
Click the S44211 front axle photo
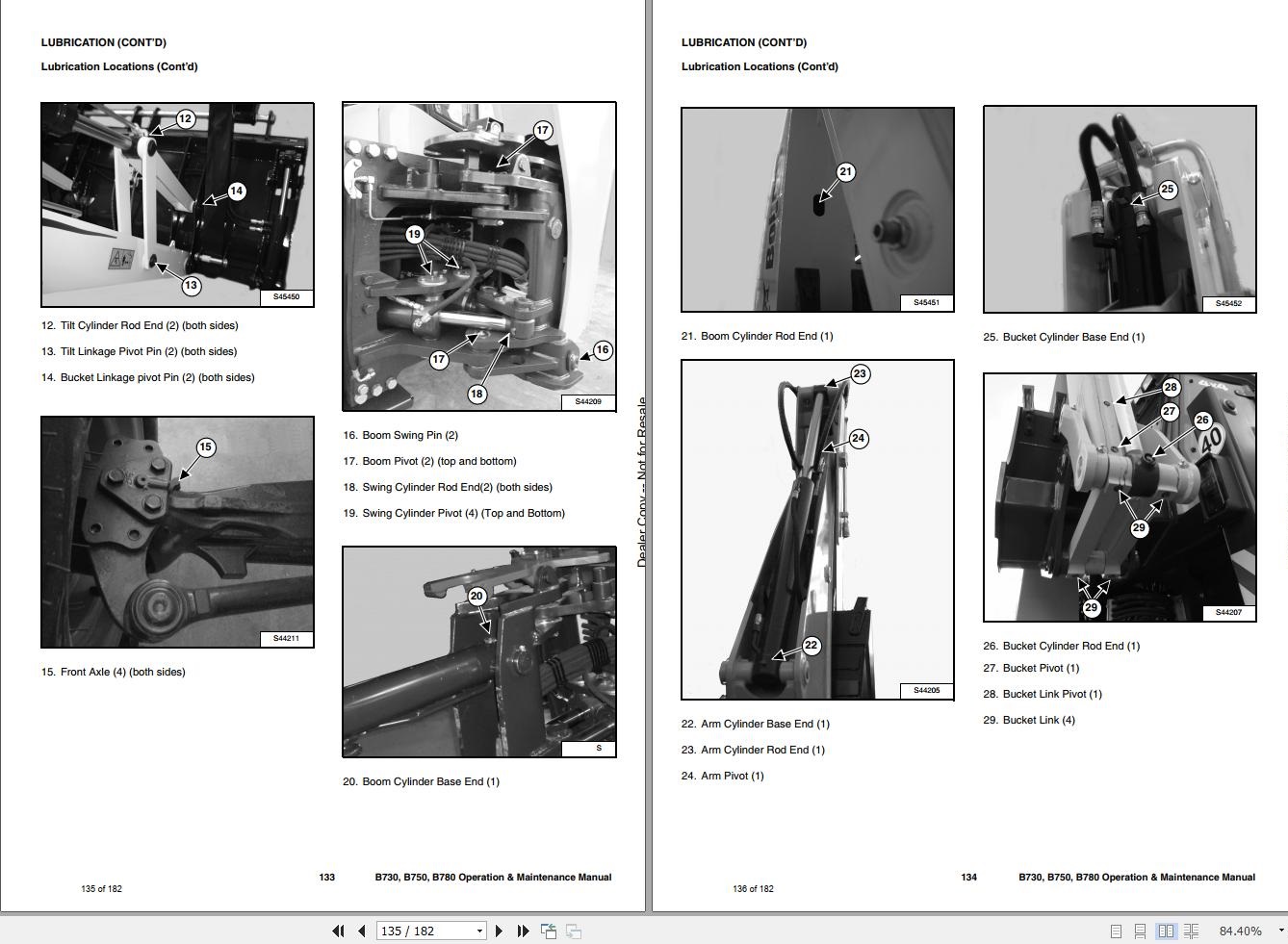[177, 532]
